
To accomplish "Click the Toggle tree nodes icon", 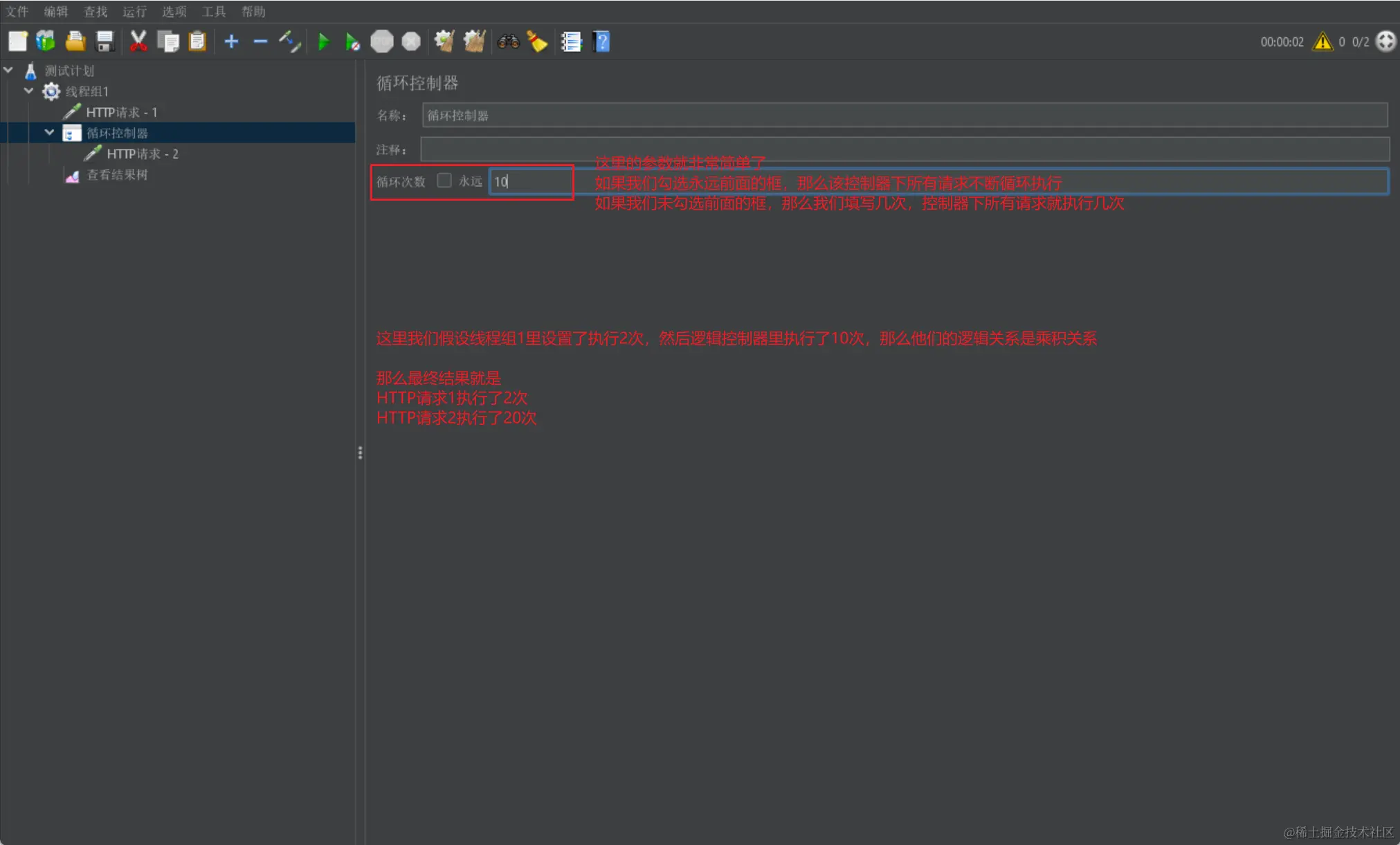I will (289, 42).
